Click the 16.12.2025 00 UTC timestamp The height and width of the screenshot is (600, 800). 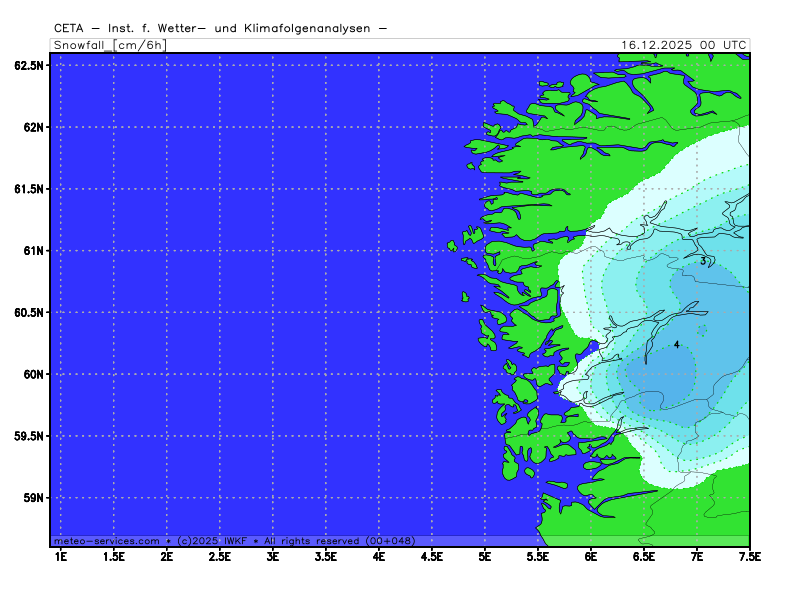683,45
